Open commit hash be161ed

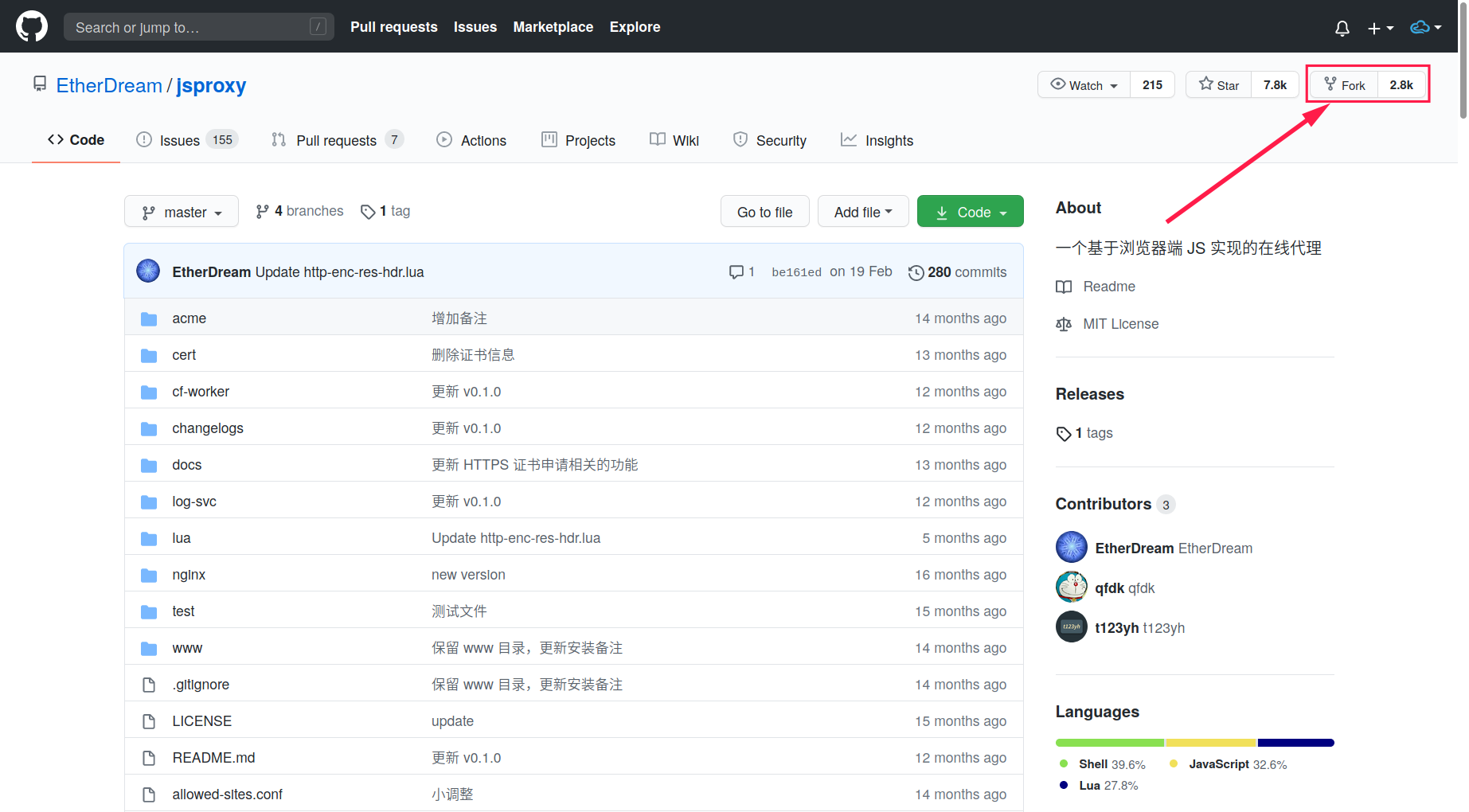[x=796, y=272]
